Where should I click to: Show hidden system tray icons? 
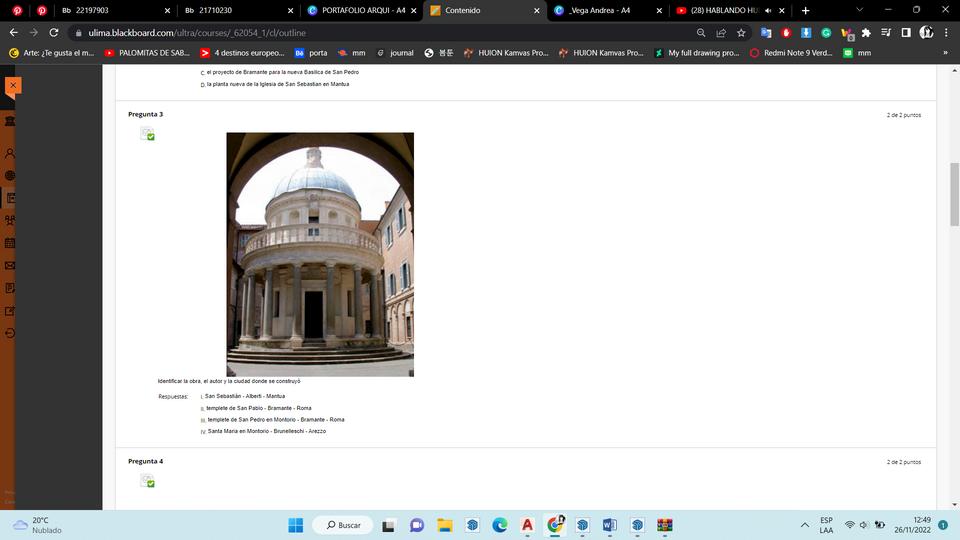coord(805,525)
